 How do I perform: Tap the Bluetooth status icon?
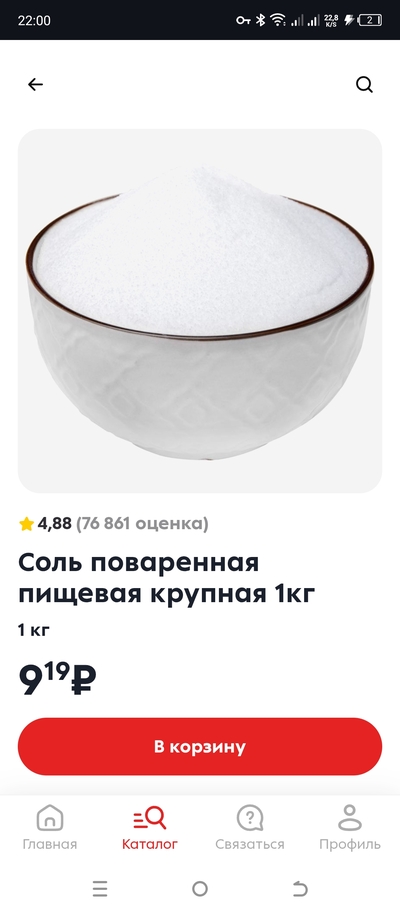coord(261,20)
